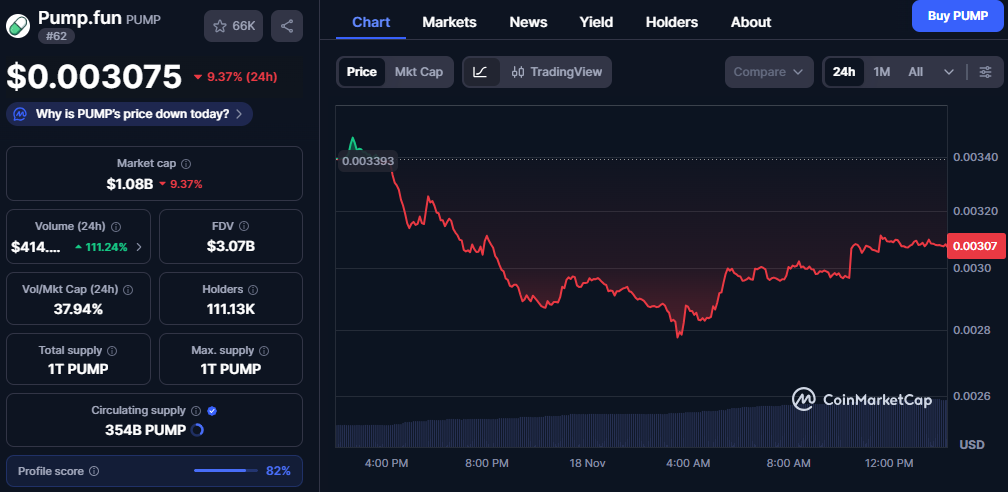Open the Holders tab
Screen dimensions: 1008x492
coord(672,22)
